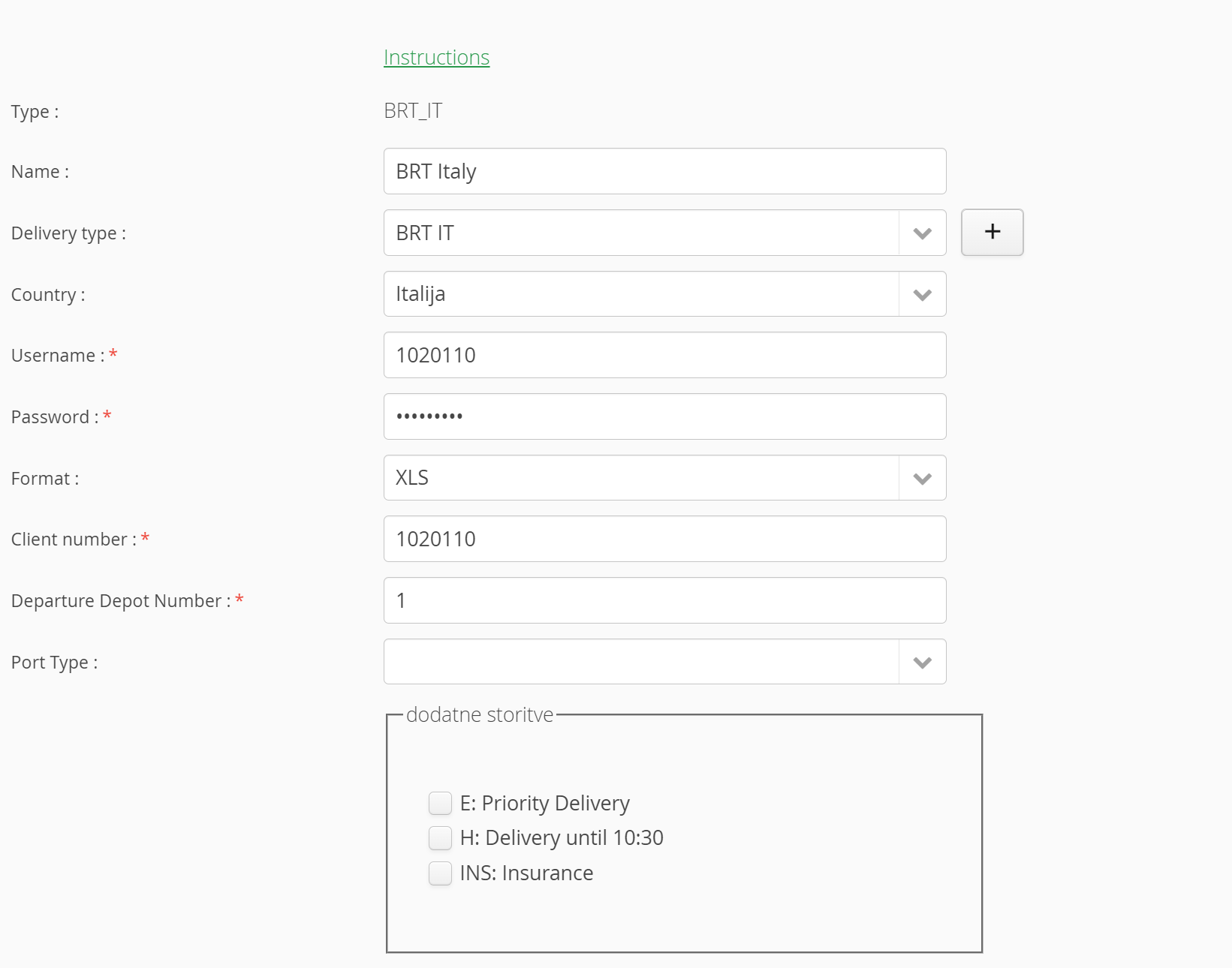This screenshot has height=968, width=1232.
Task: Click the Username input field
Action: click(664, 355)
